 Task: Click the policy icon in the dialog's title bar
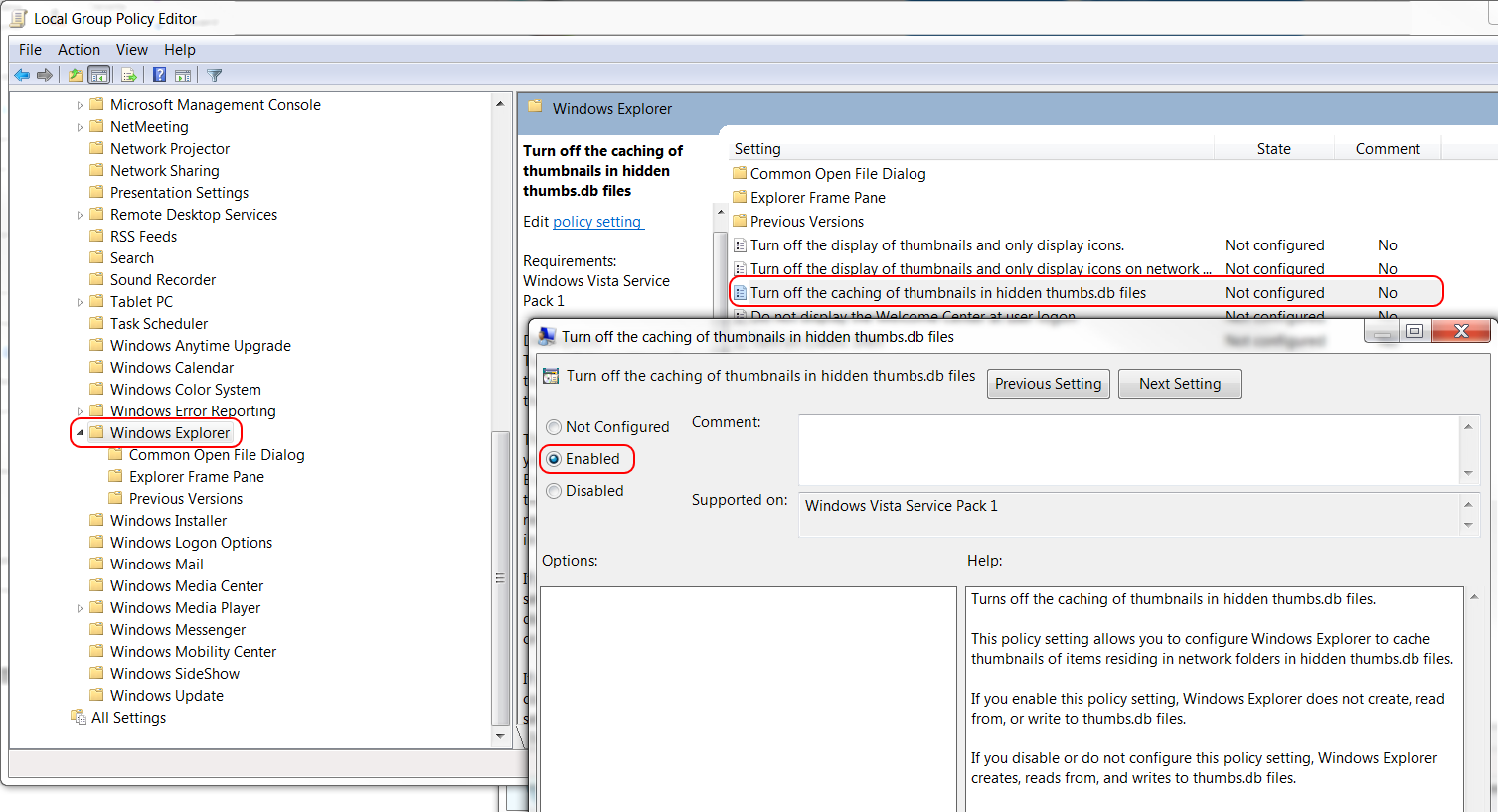547,336
